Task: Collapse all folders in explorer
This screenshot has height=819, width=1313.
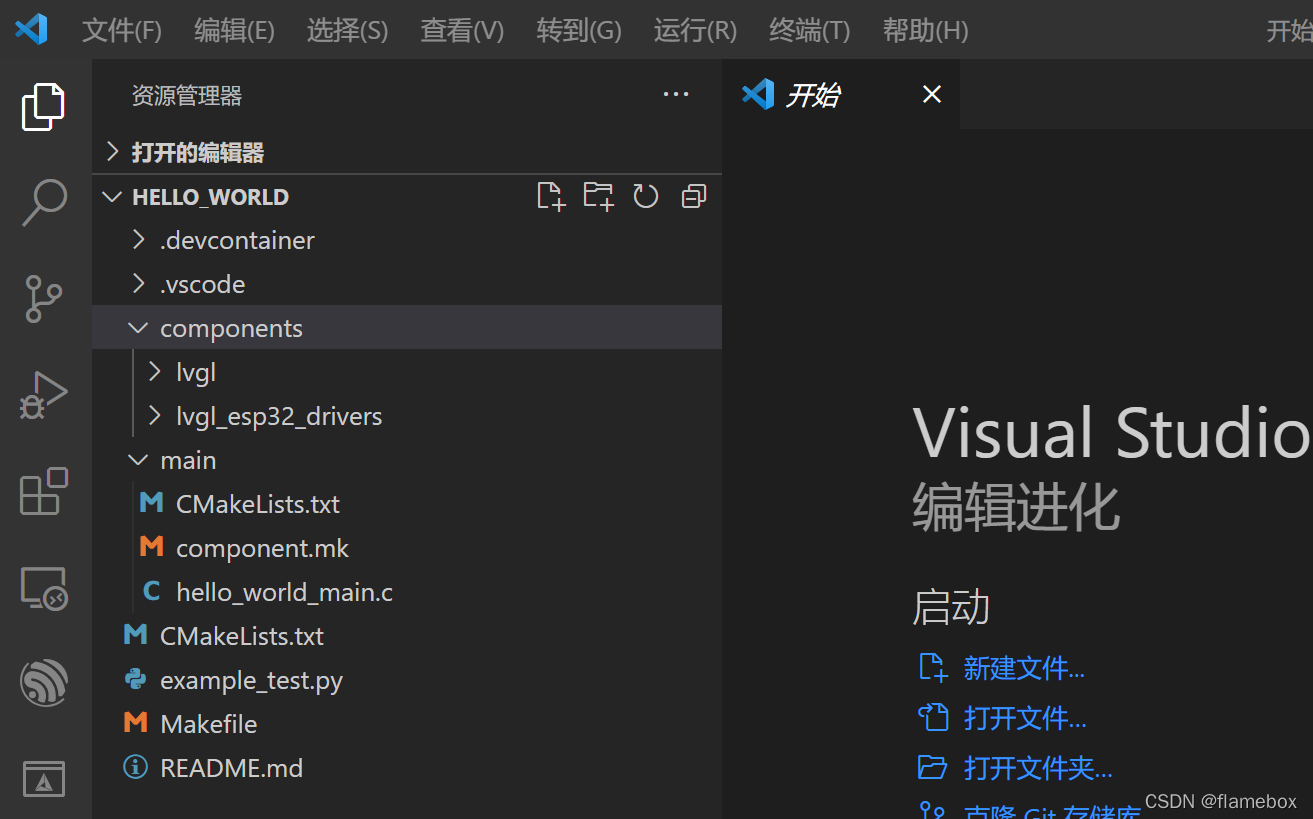Action: tap(693, 196)
